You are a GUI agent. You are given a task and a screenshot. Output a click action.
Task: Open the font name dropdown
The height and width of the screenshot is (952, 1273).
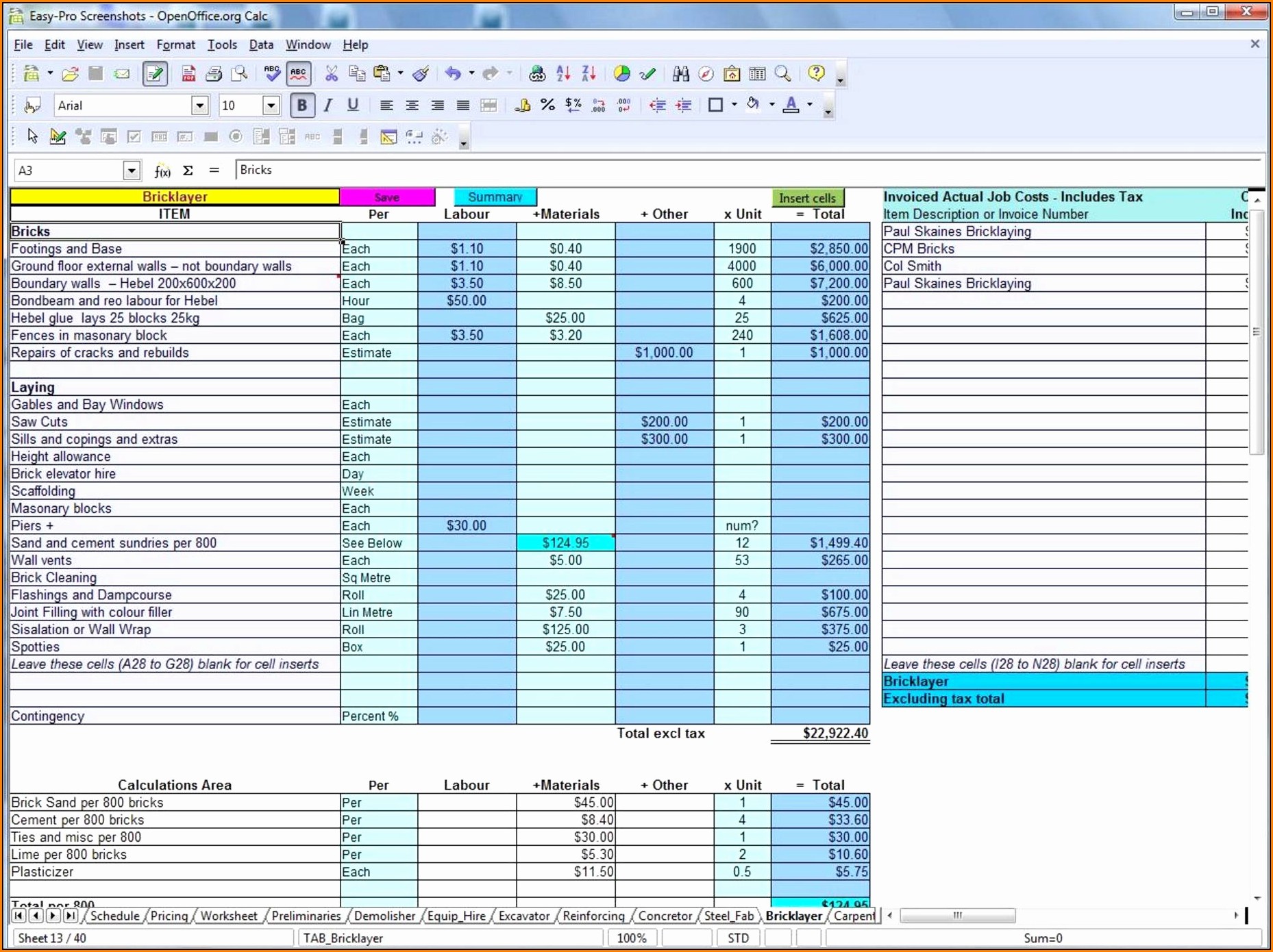tap(199, 105)
